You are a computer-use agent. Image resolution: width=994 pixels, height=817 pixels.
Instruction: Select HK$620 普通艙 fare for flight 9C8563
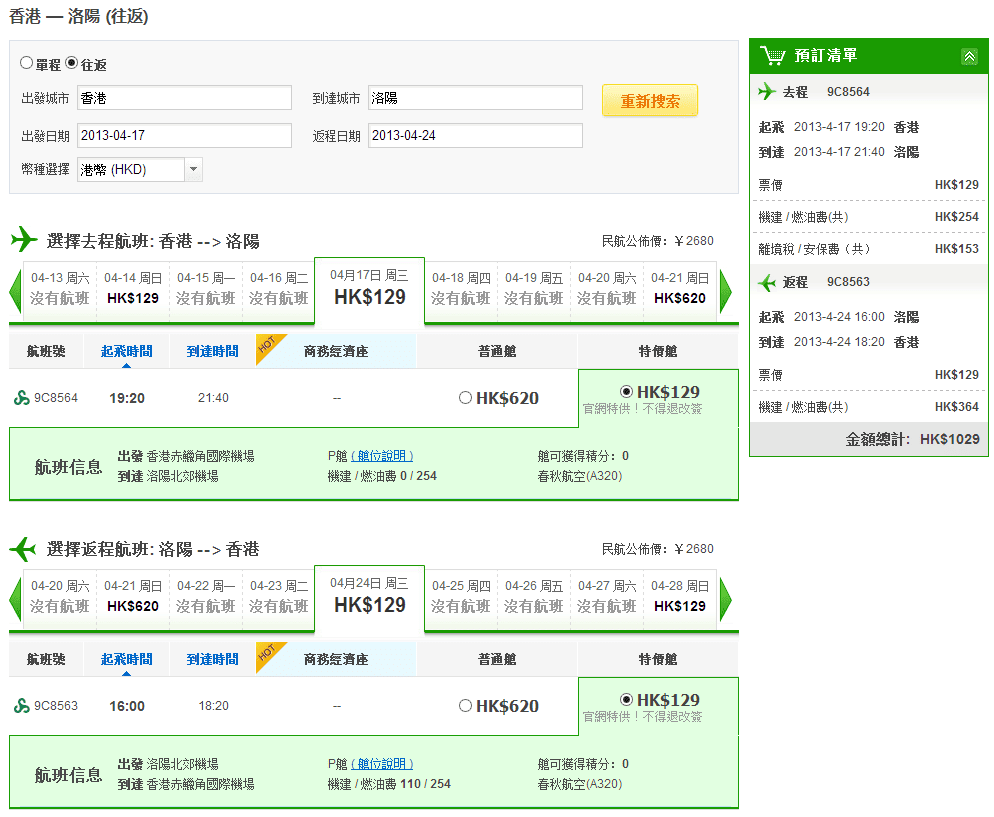point(465,706)
